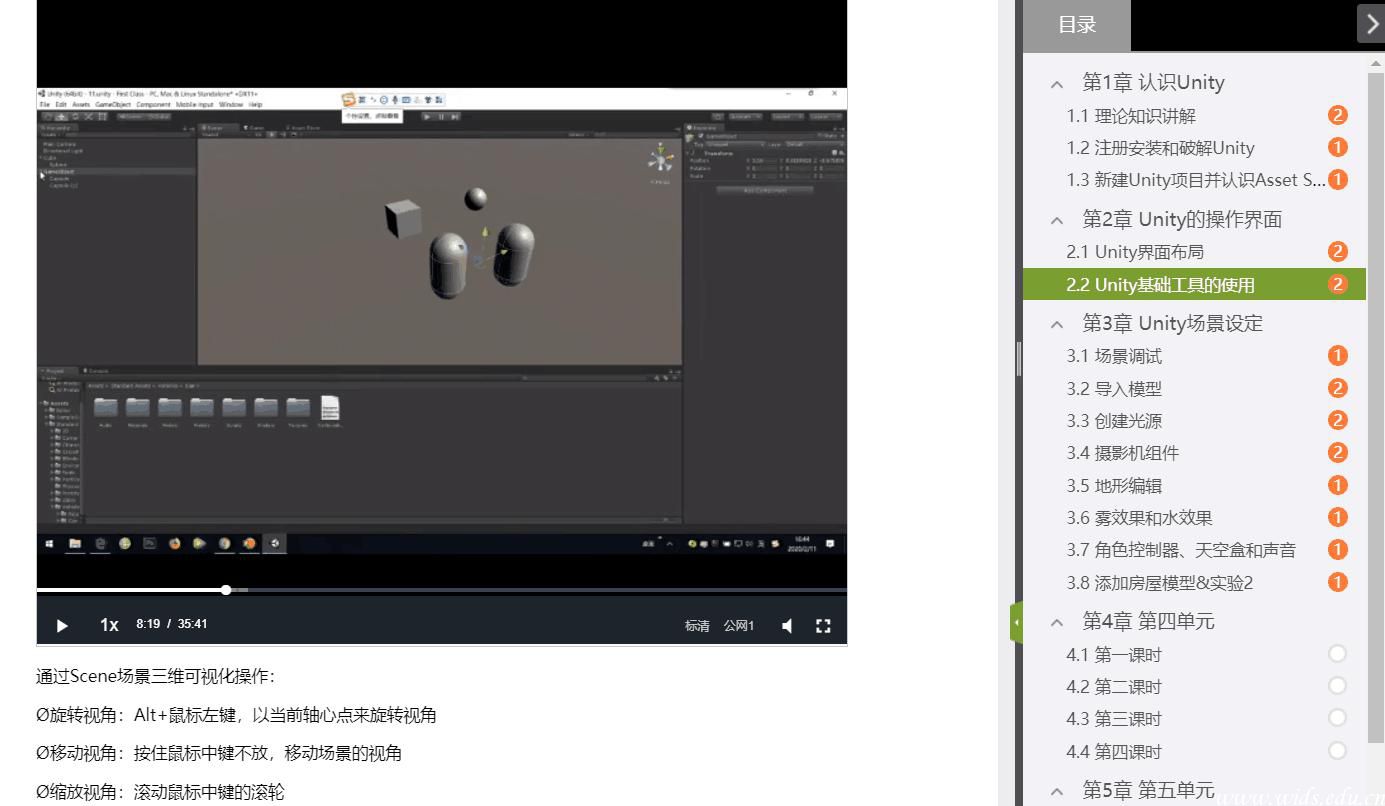Open current lesson 2.2 Unity基础工具的使用
Image resolution: width=1385 pixels, height=806 pixels.
pos(1160,285)
